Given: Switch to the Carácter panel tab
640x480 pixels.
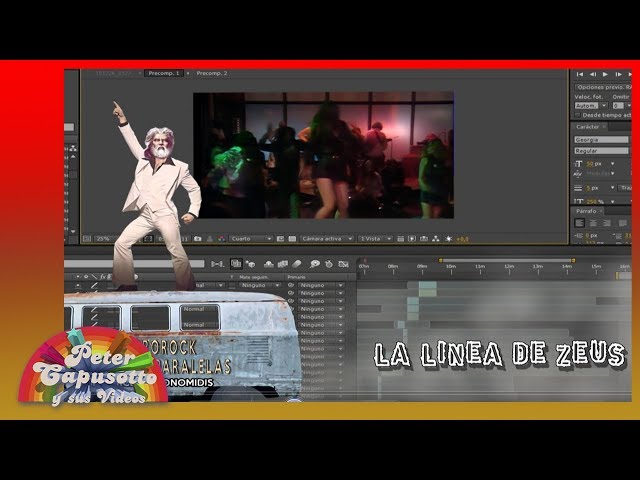Looking at the screenshot, I should pos(588,127).
